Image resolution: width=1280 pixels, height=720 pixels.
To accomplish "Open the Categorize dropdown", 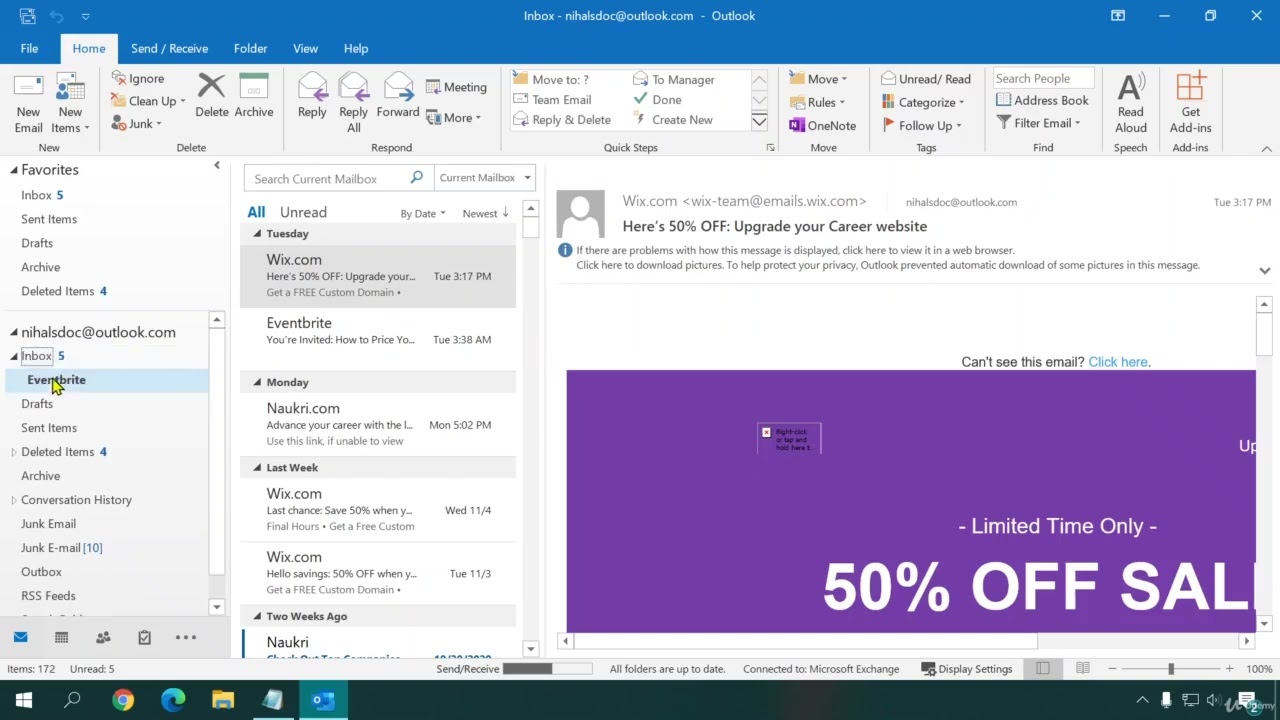I will (x=923, y=102).
